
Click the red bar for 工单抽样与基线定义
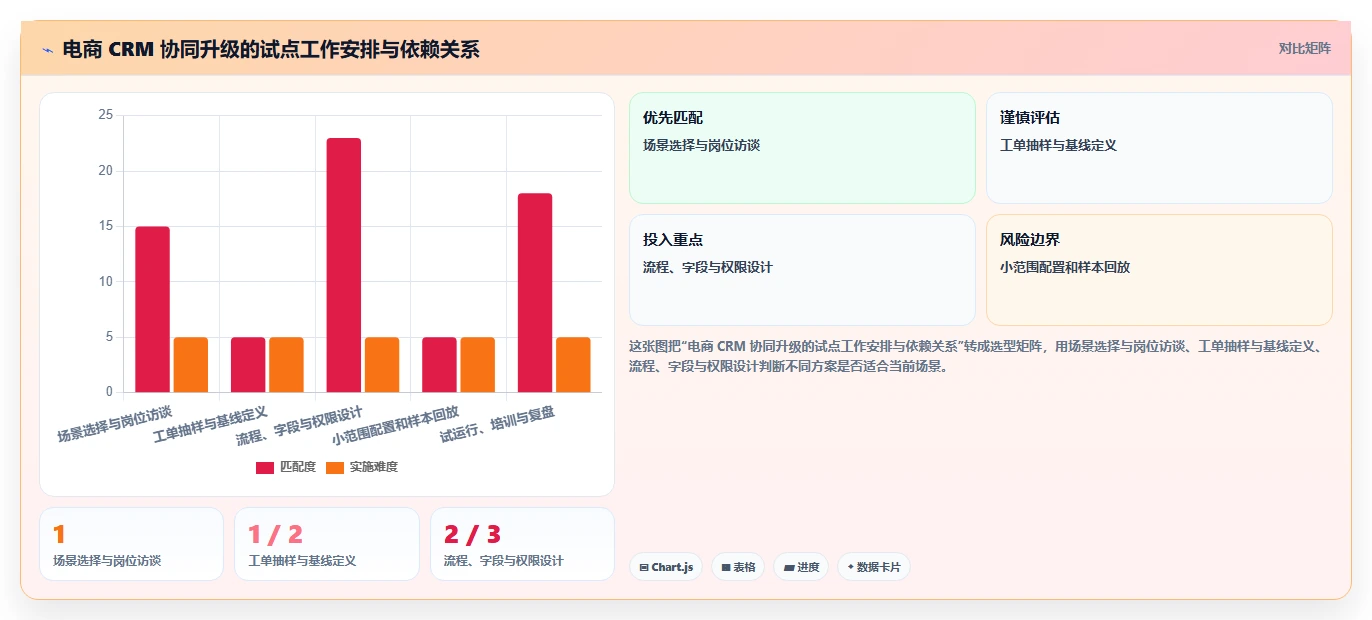tap(248, 365)
